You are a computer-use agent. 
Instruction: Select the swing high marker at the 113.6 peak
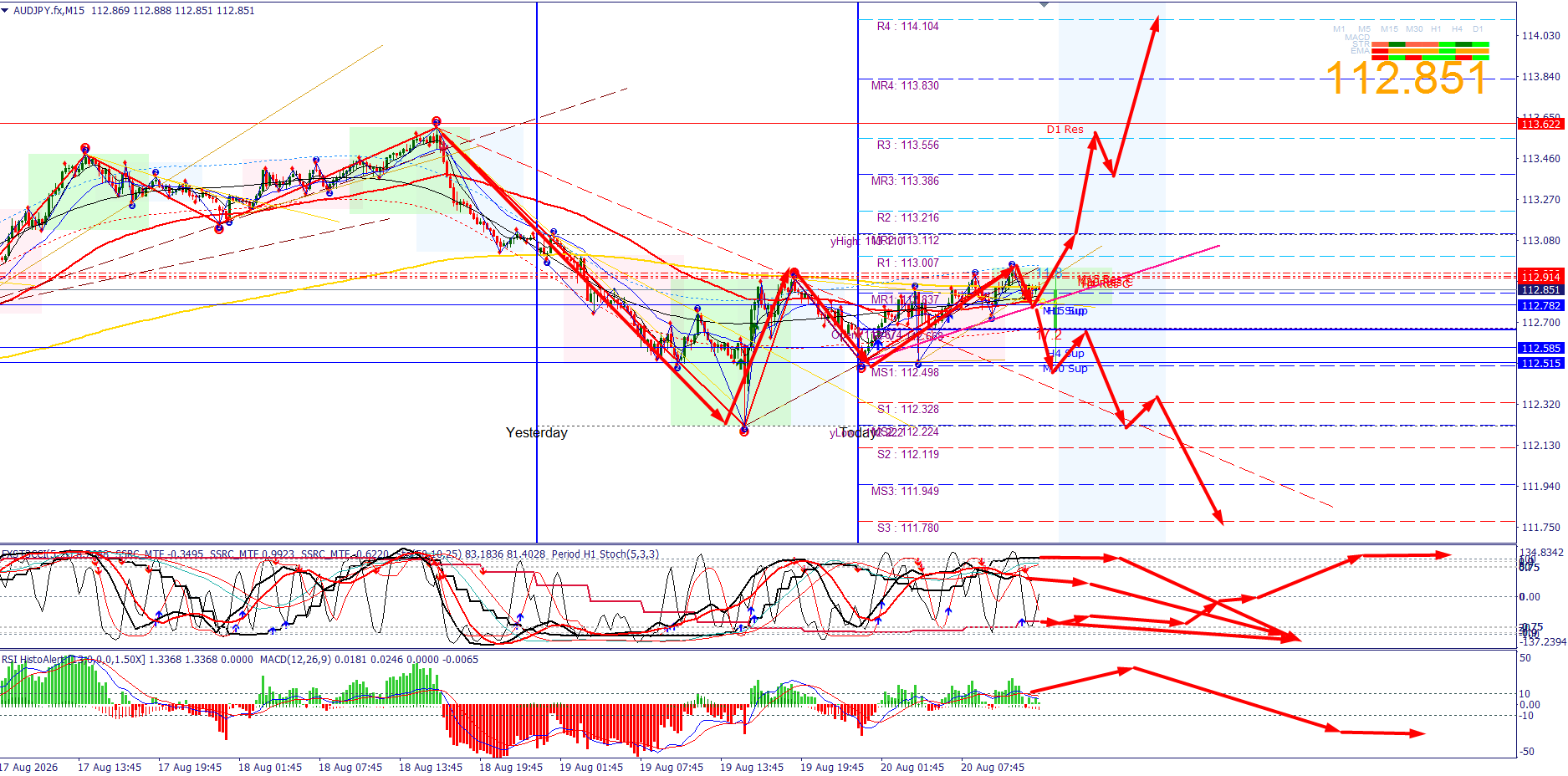pos(437,122)
